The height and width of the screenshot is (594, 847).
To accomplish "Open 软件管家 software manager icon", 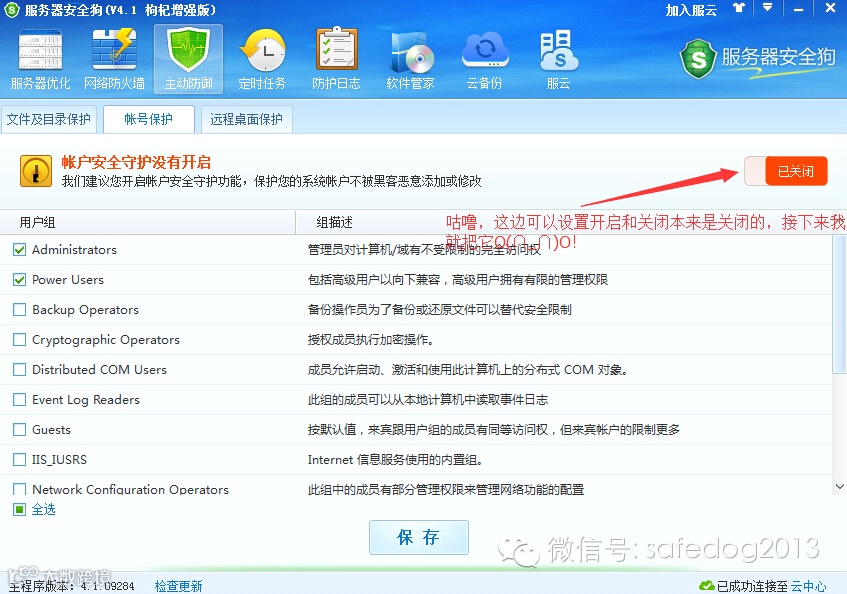I will tap(410, 58).
